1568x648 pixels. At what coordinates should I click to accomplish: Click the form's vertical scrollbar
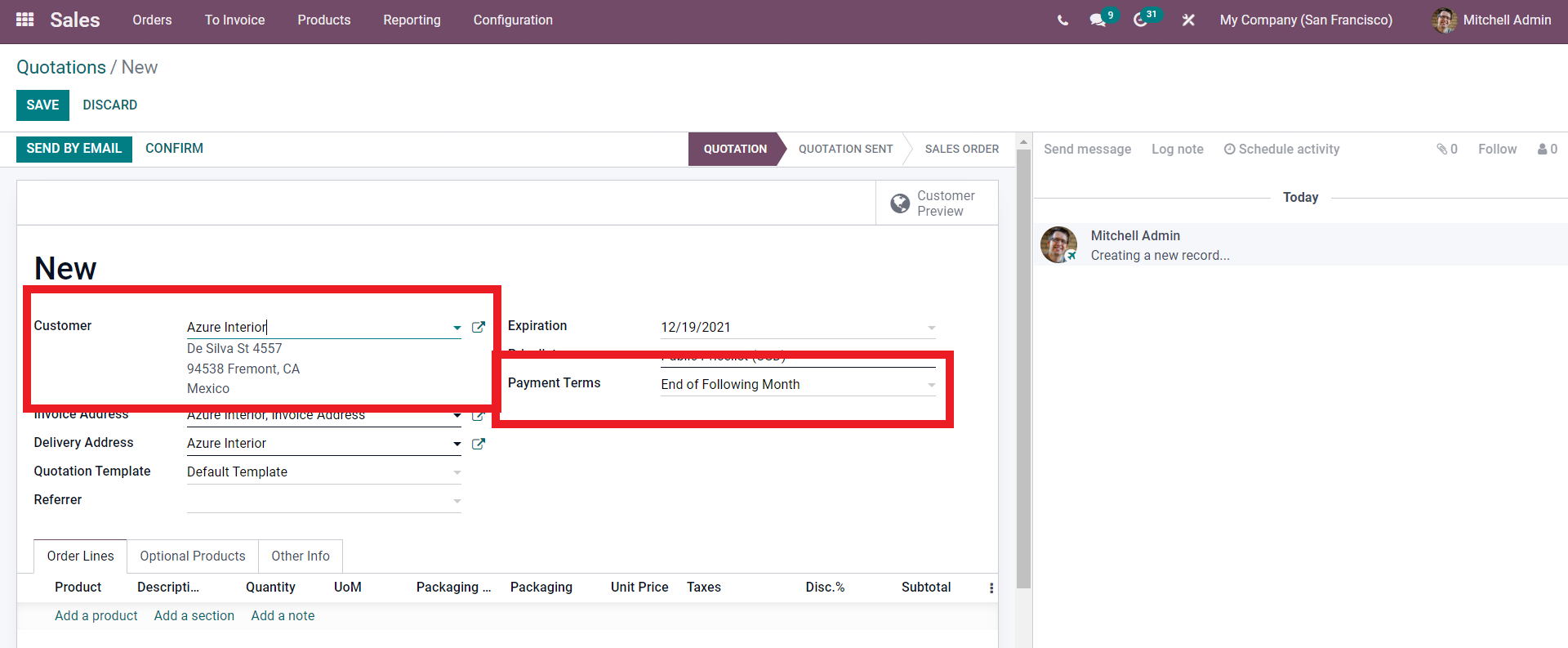1023,368
